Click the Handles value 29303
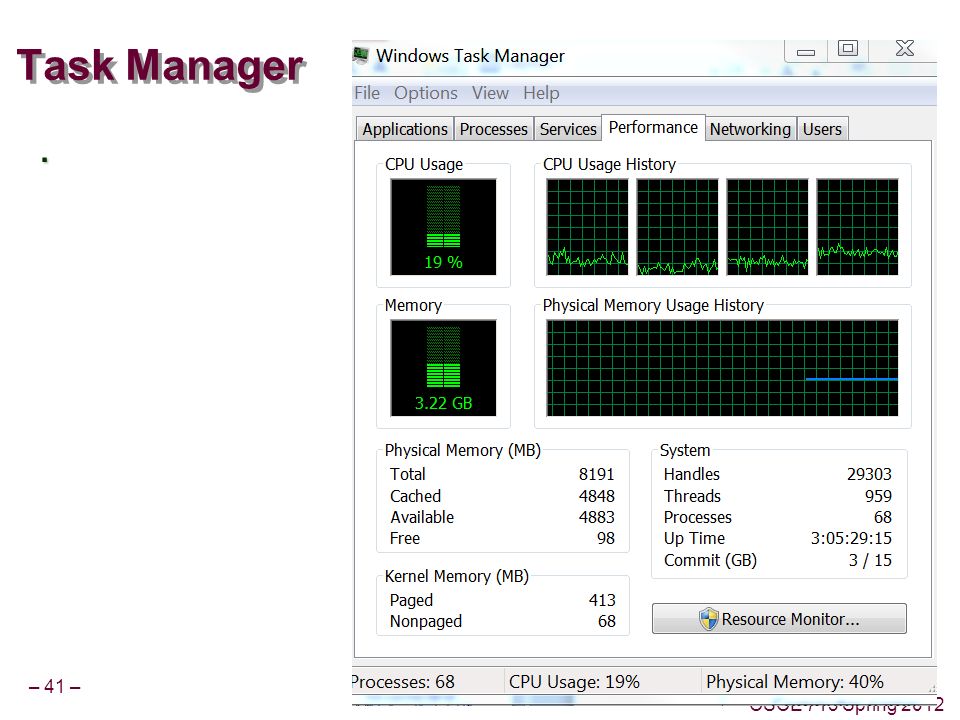 [x=869, y=474]
